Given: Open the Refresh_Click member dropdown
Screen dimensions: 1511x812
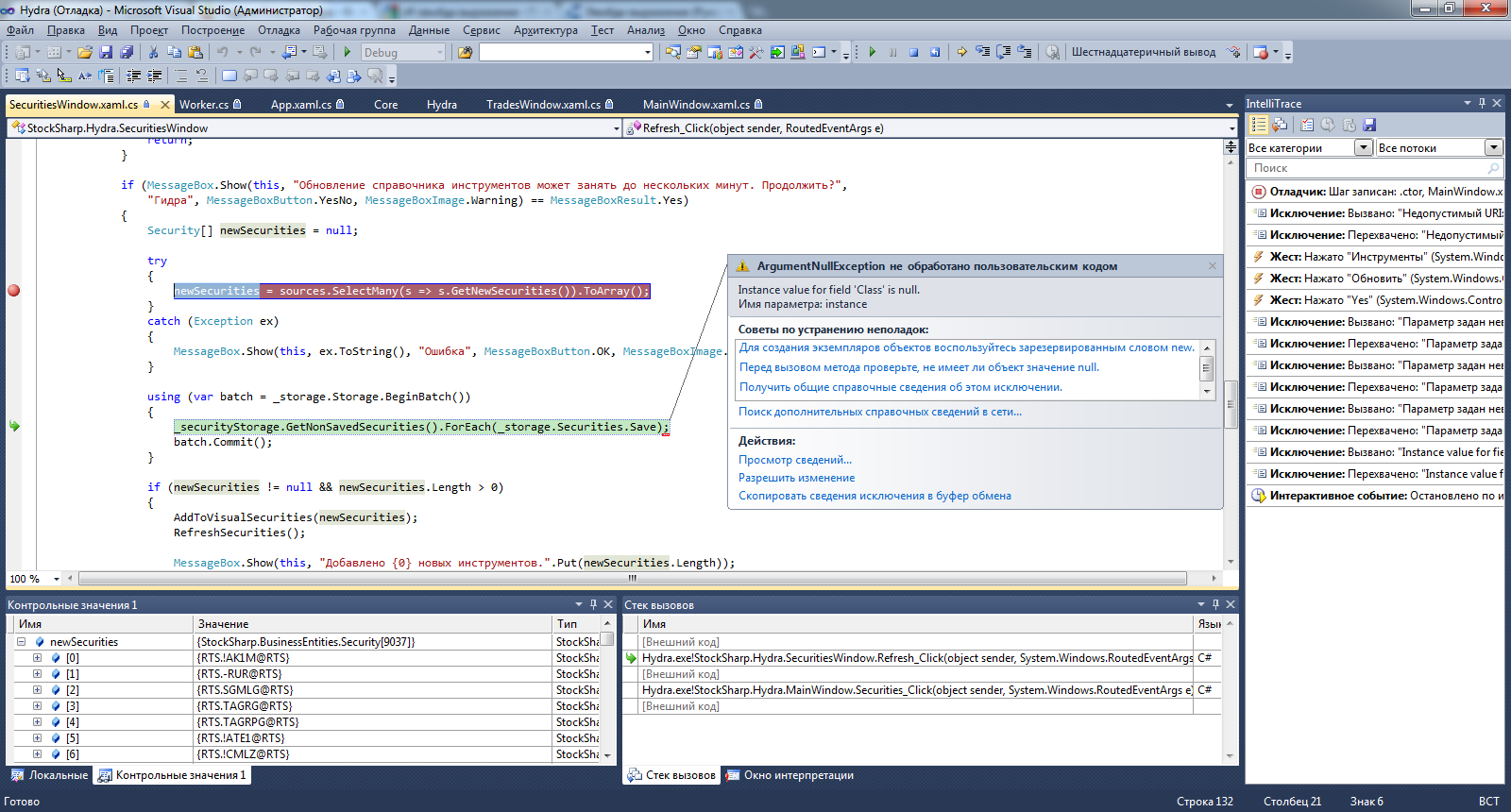Looking at the screenshot, I should coord(1231,128).
